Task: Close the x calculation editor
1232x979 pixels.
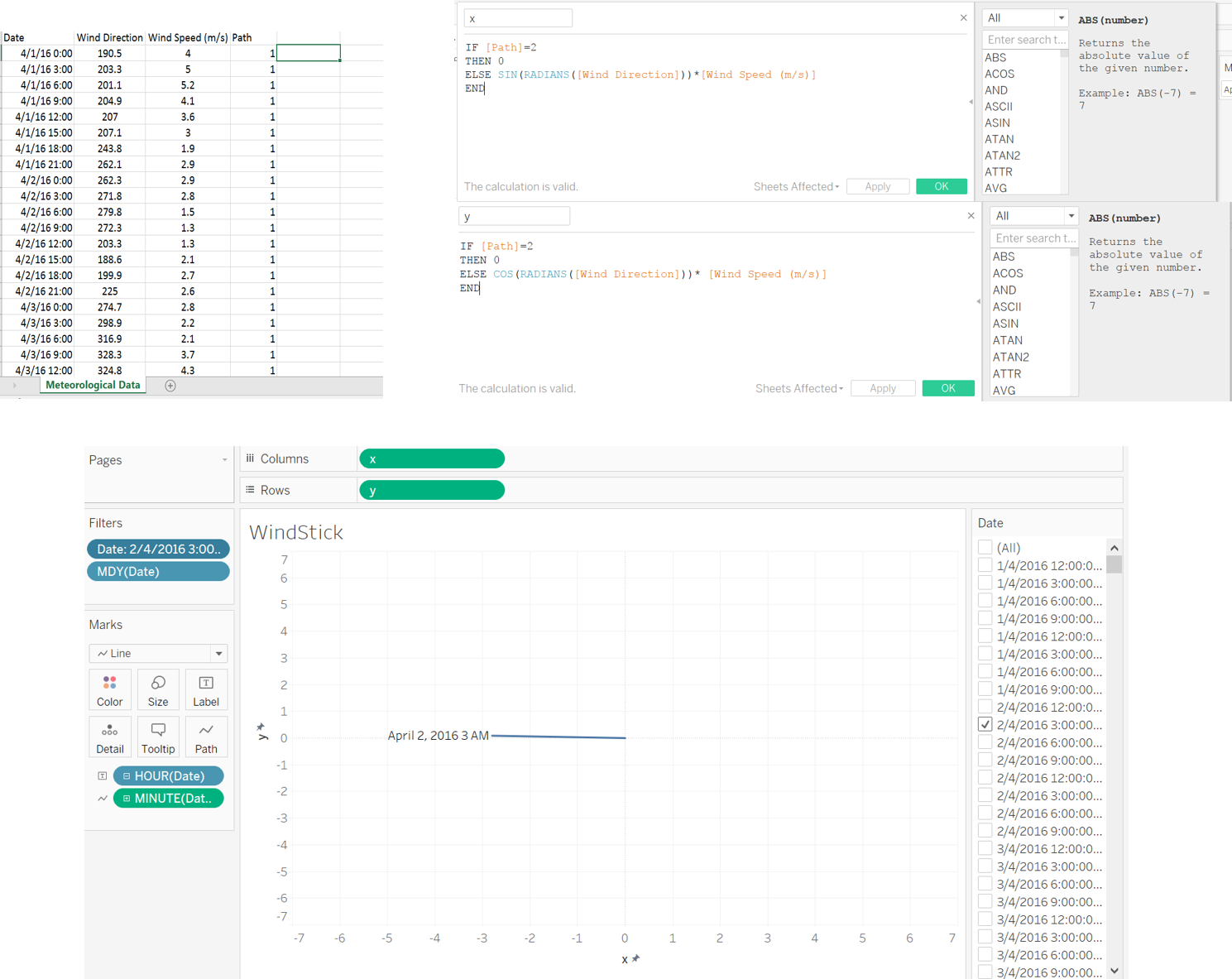Action: point(963,17)
